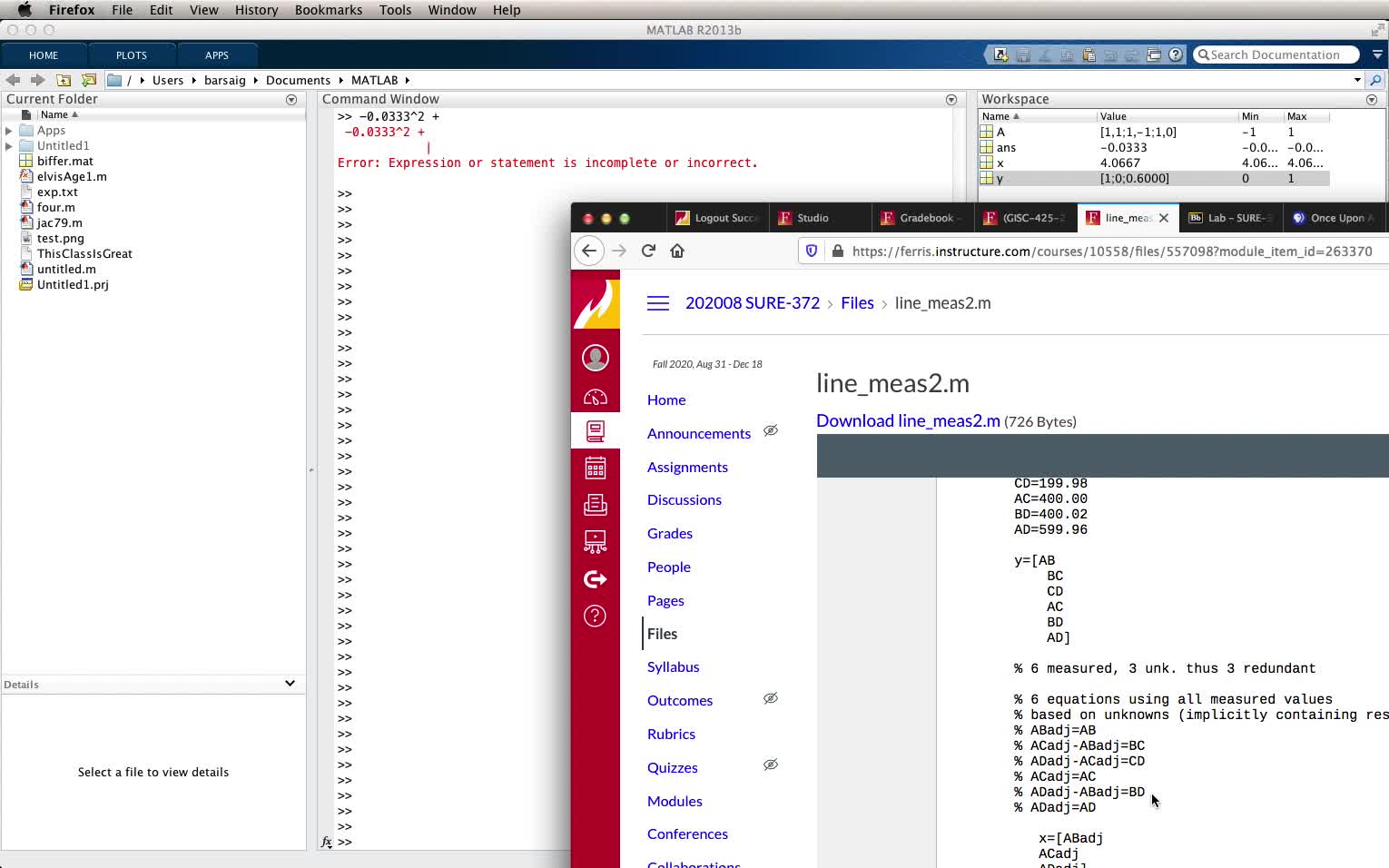
Task: Open Files breadcrumb link
Action: click(857, 303)
